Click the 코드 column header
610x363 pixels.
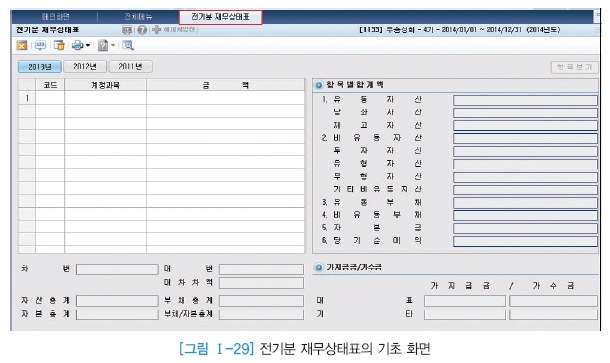[50, 85]
